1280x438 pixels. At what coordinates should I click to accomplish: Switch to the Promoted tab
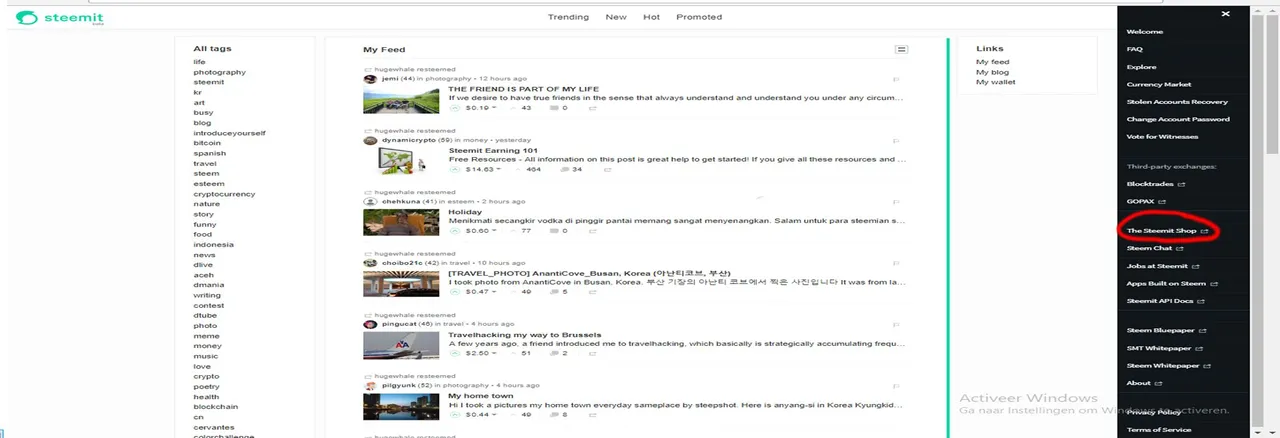pyautogui.click(x=699, y=17)
